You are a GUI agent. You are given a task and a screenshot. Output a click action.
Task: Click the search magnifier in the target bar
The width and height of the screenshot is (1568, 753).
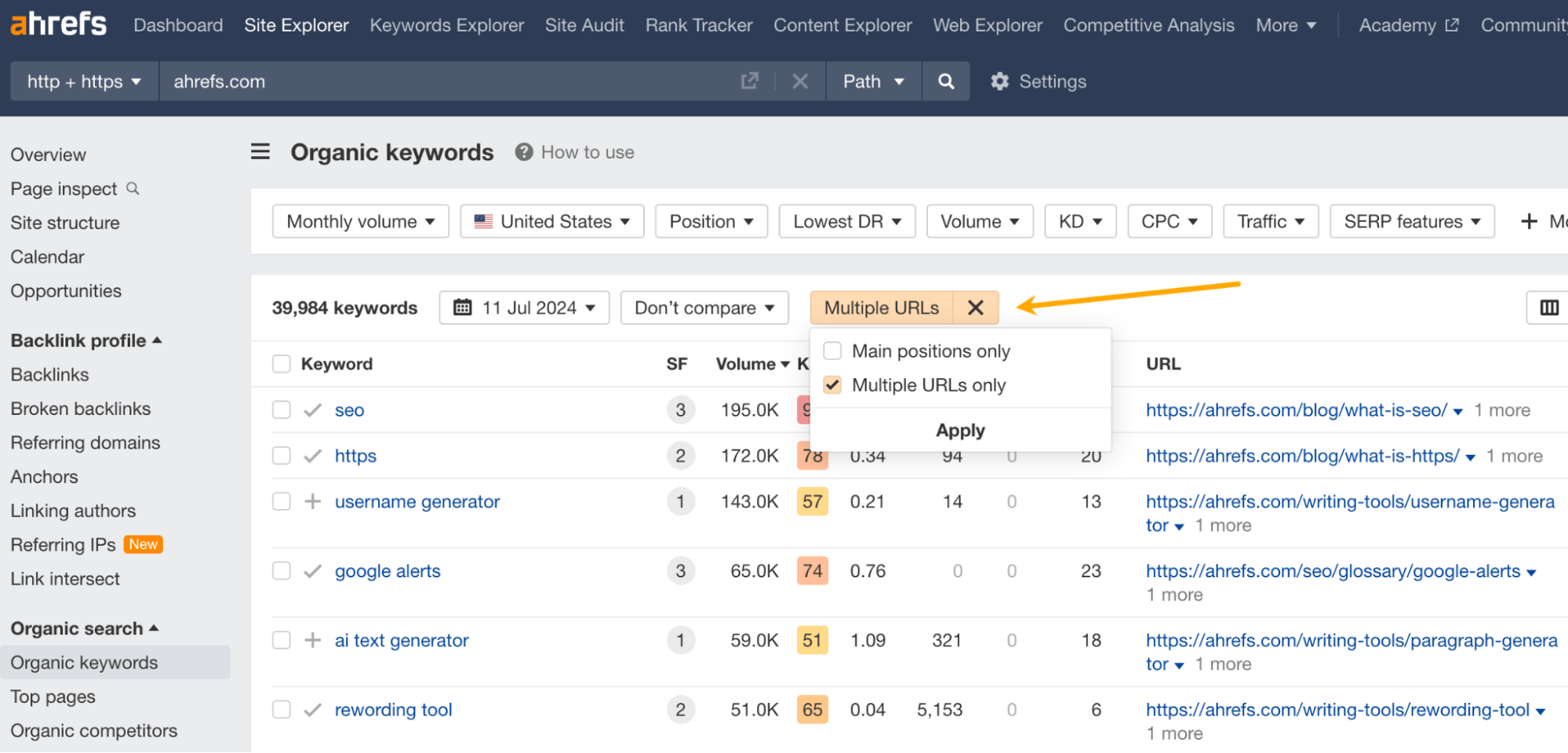pos(945,81)
